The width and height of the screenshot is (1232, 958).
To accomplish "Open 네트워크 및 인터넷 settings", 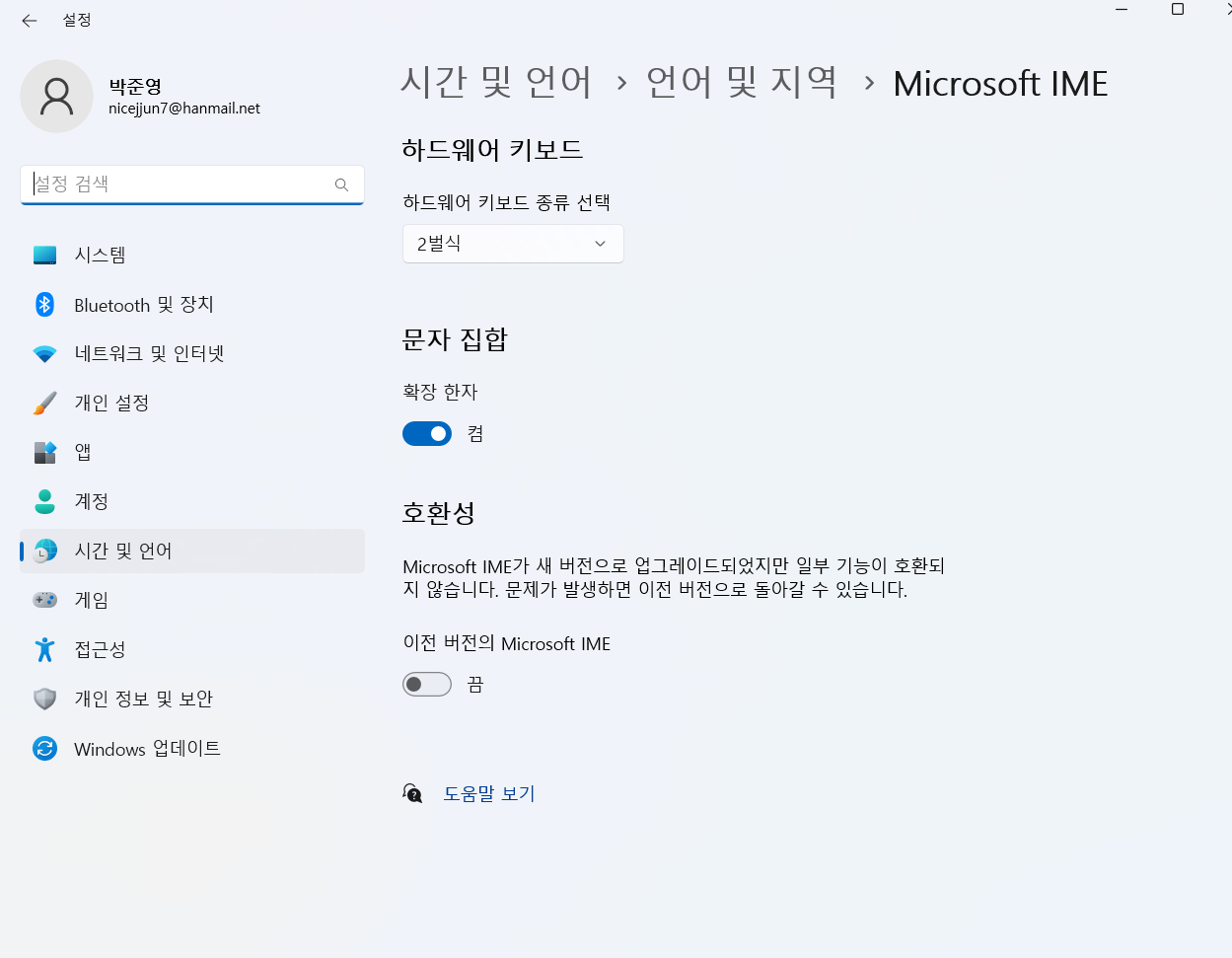I will click(192, 353).
